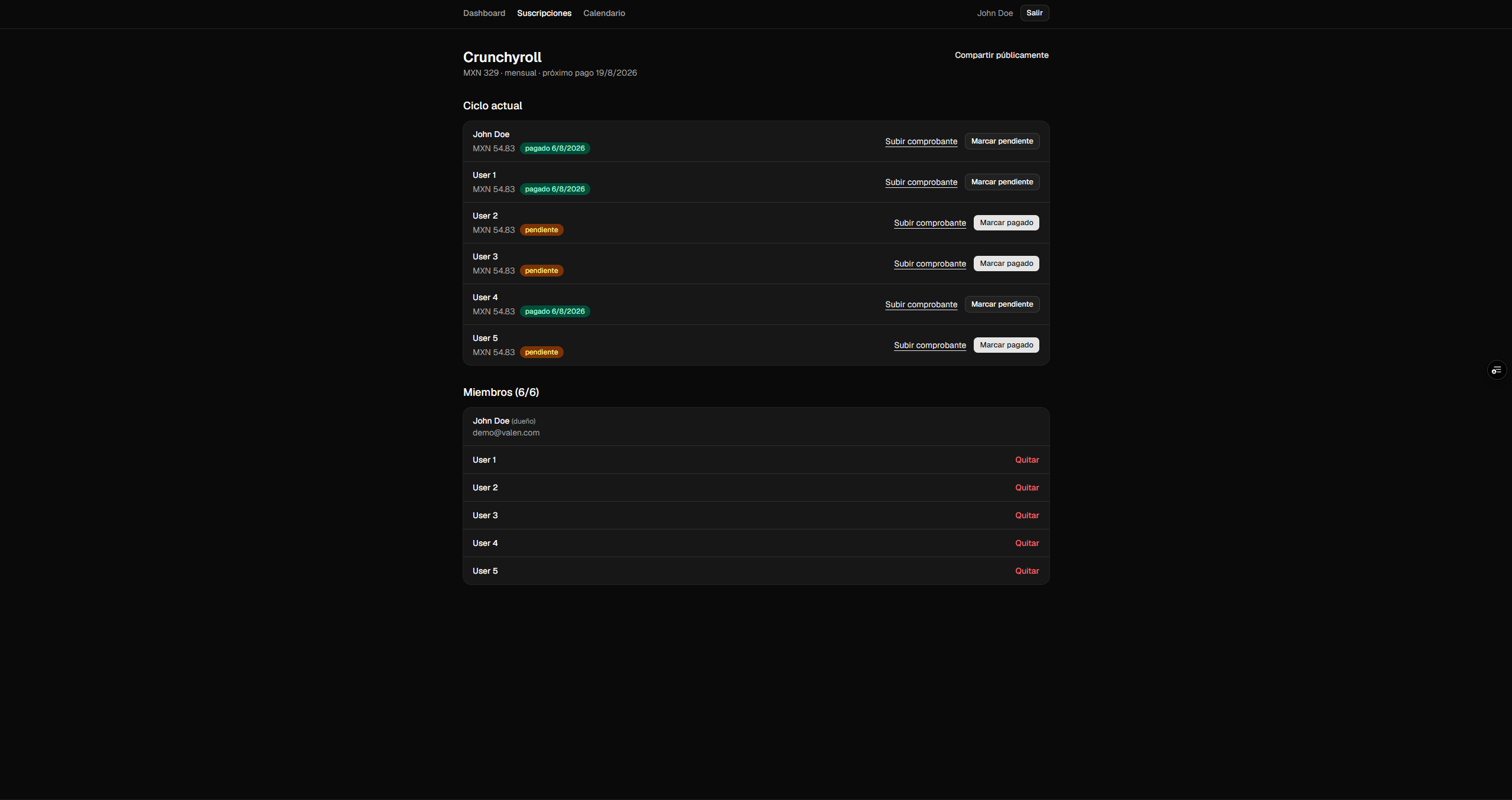Click 'MXN 54.83' amount in User 2's row
Viewport: 1512px width, 800px height.
(493, 230)
